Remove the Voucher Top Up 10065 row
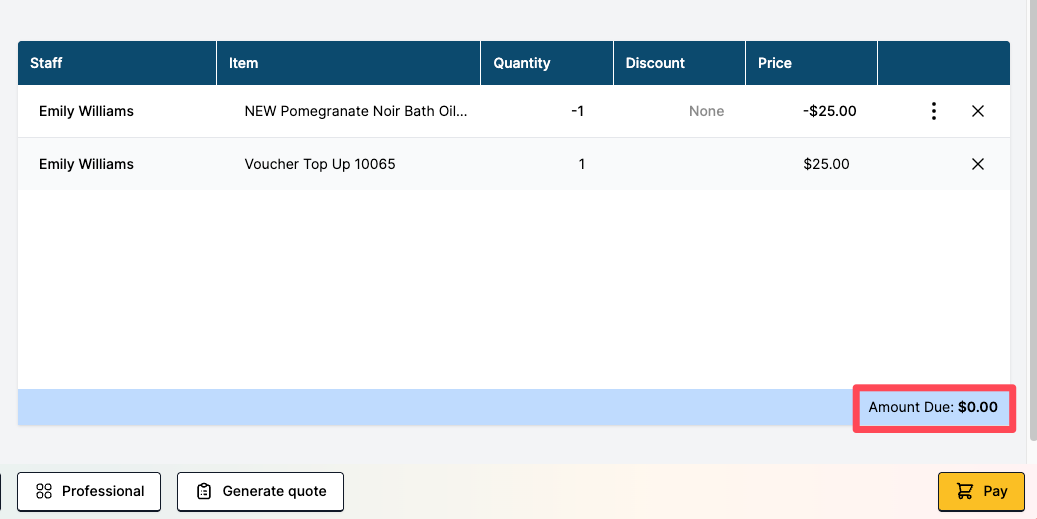 point(978,164)
